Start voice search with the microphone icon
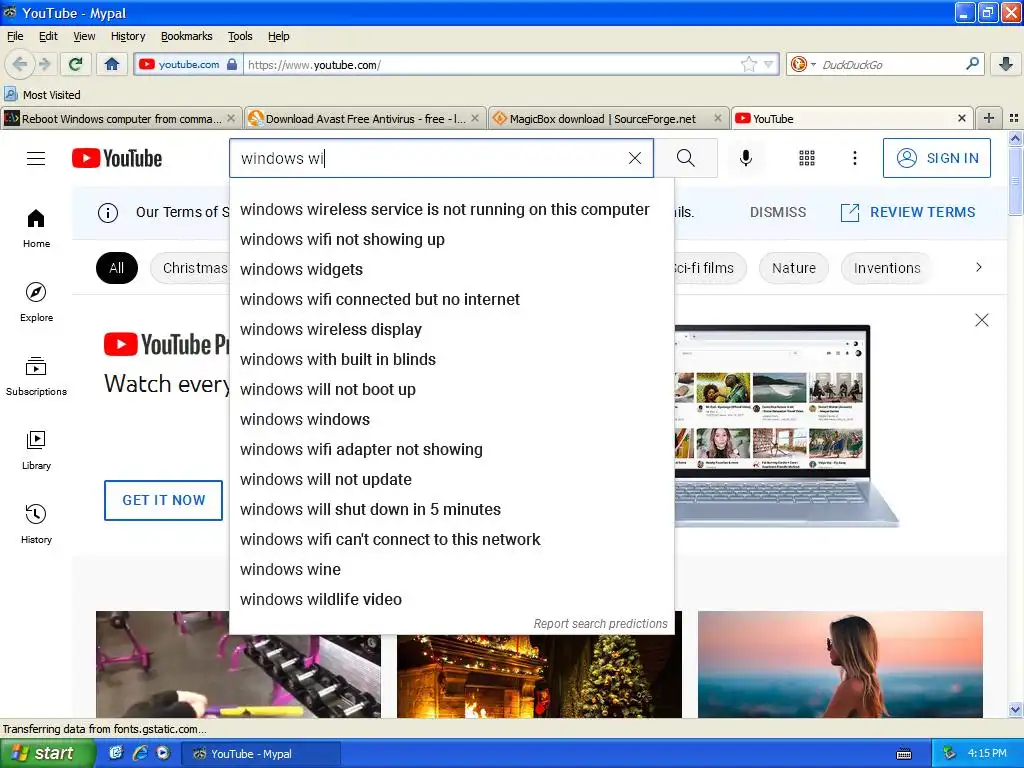 click(746, 158)
